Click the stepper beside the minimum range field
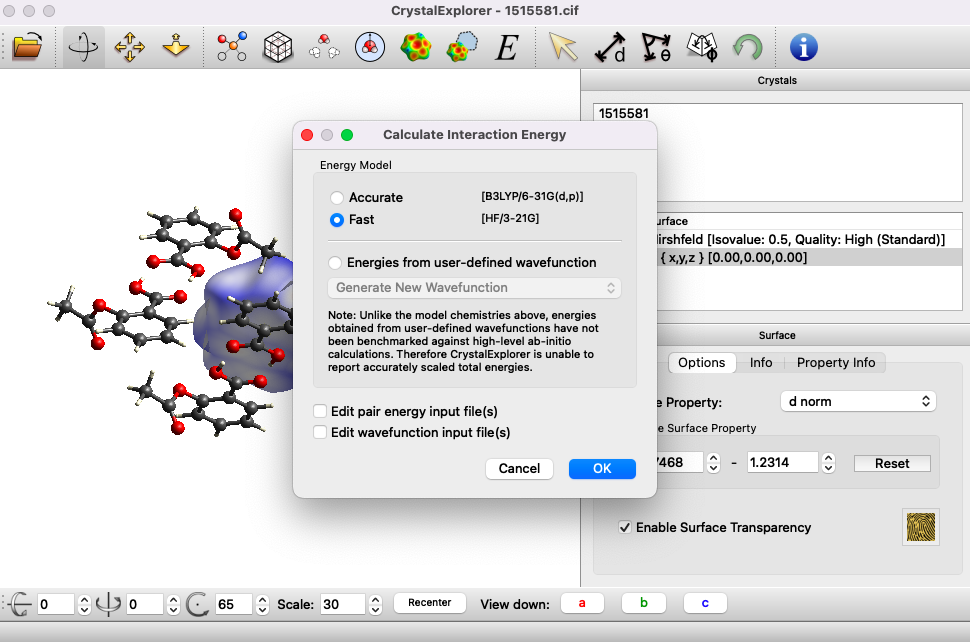This screenshot has height=642, width=970. coord(713,463)
